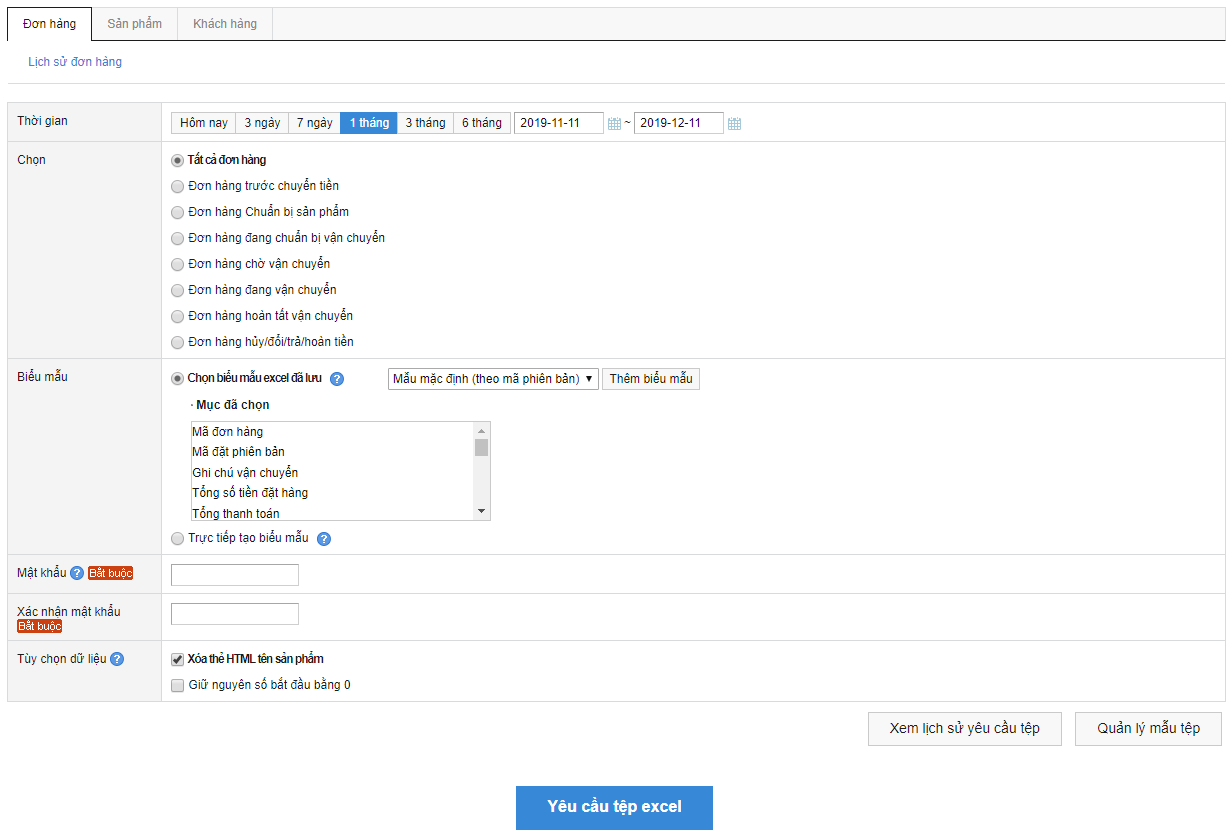The width and height of the screenshot is (1231, 837).
Task: Open Xem lịch sử yêu cầu tệp
Action: tap(964, 729)
